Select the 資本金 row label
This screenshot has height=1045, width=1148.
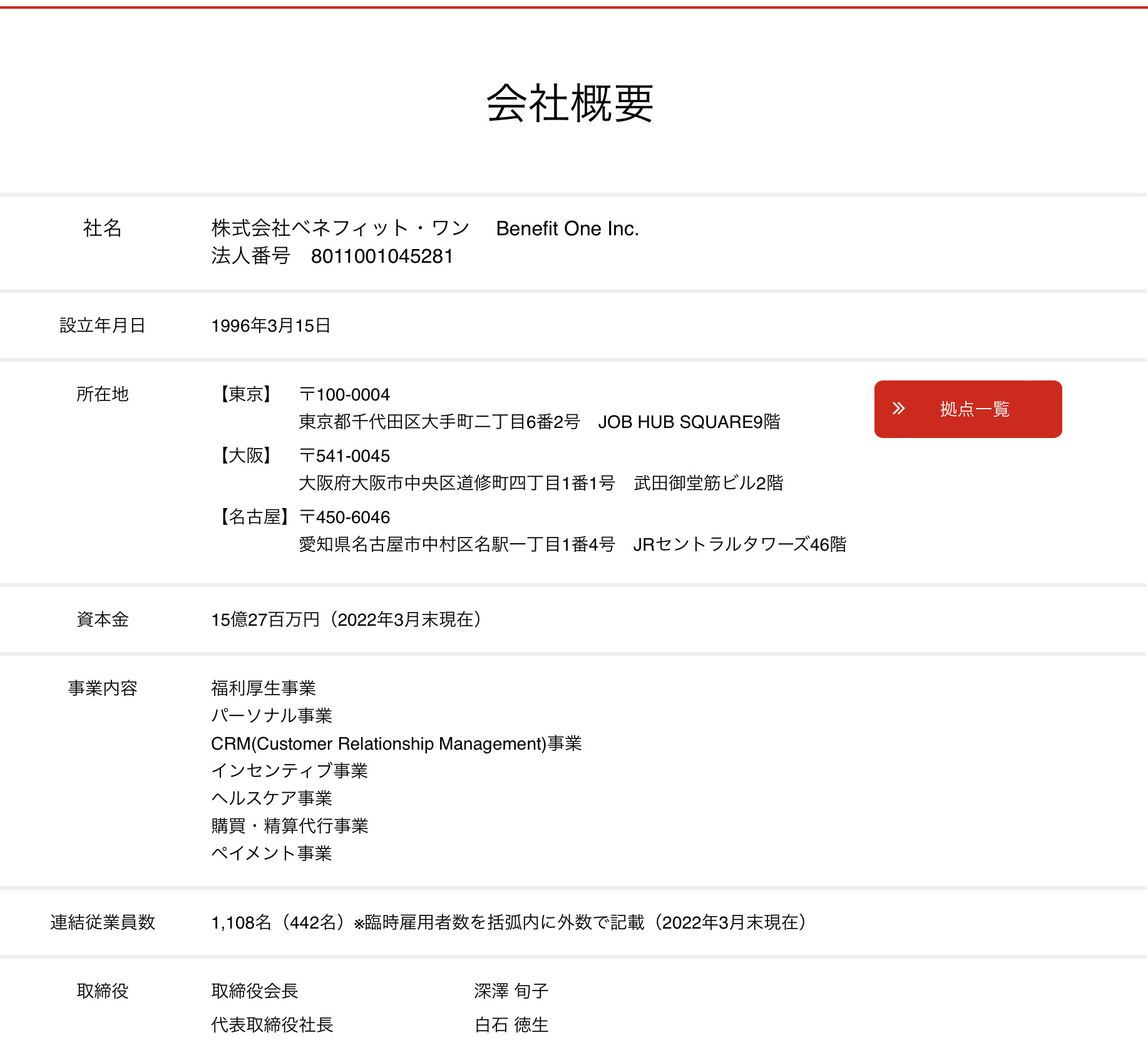coord(103,619)
